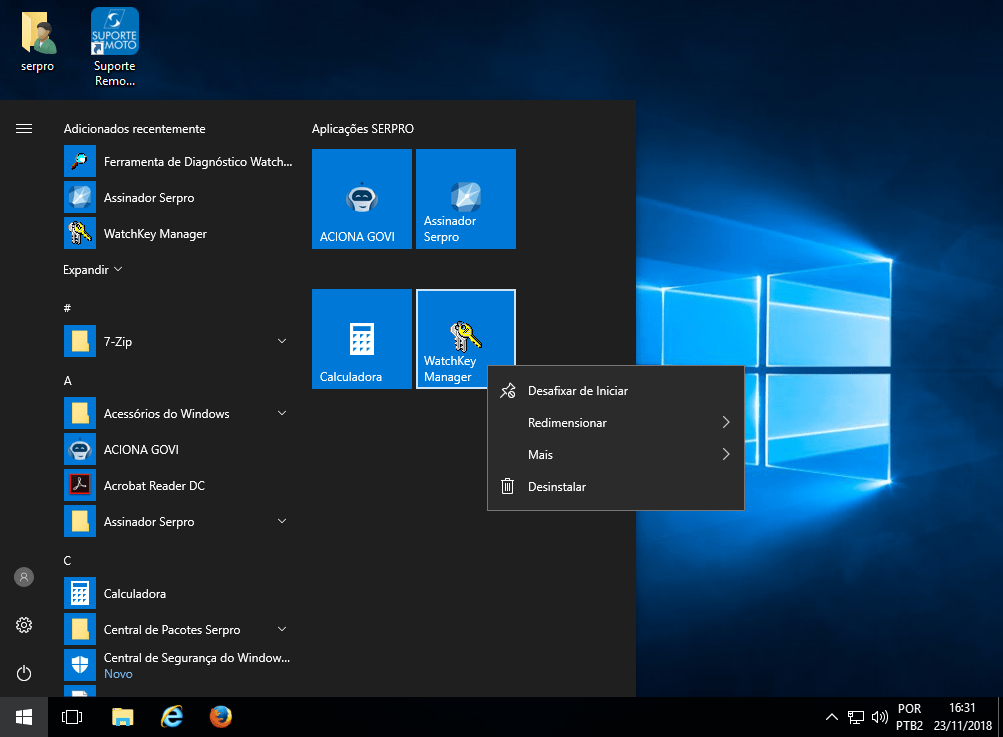1003x737 pixels.
Task: Open the Calculadora tile
Action: click(x=361, y=339)
